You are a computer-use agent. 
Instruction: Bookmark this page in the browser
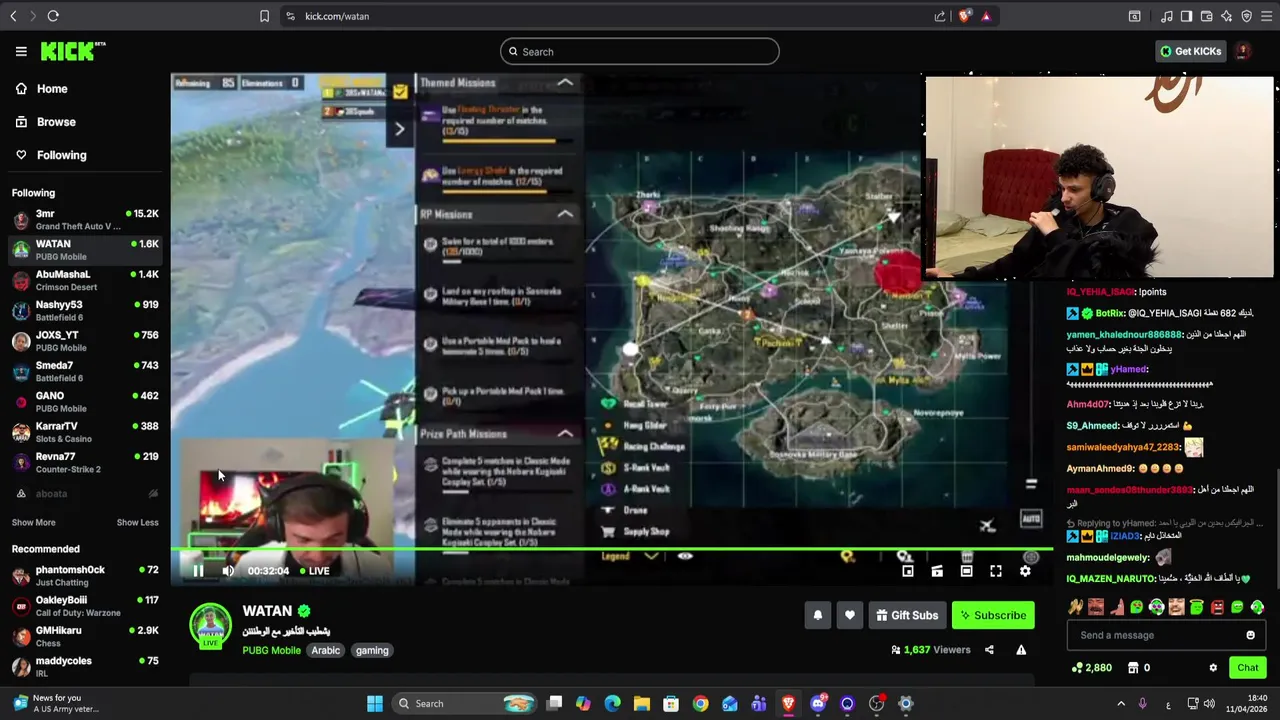point(264,16)
